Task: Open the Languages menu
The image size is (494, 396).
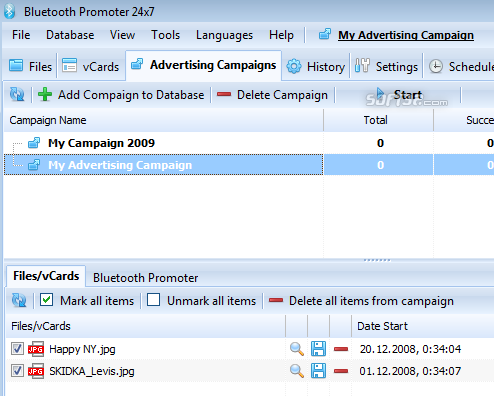Action: point(224,35)
